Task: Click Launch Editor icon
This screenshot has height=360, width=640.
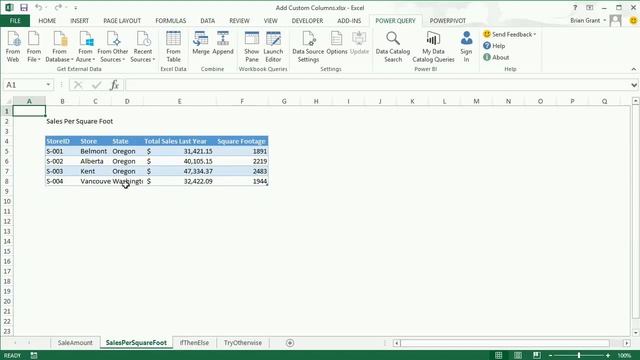Action: tap(273, 47)
